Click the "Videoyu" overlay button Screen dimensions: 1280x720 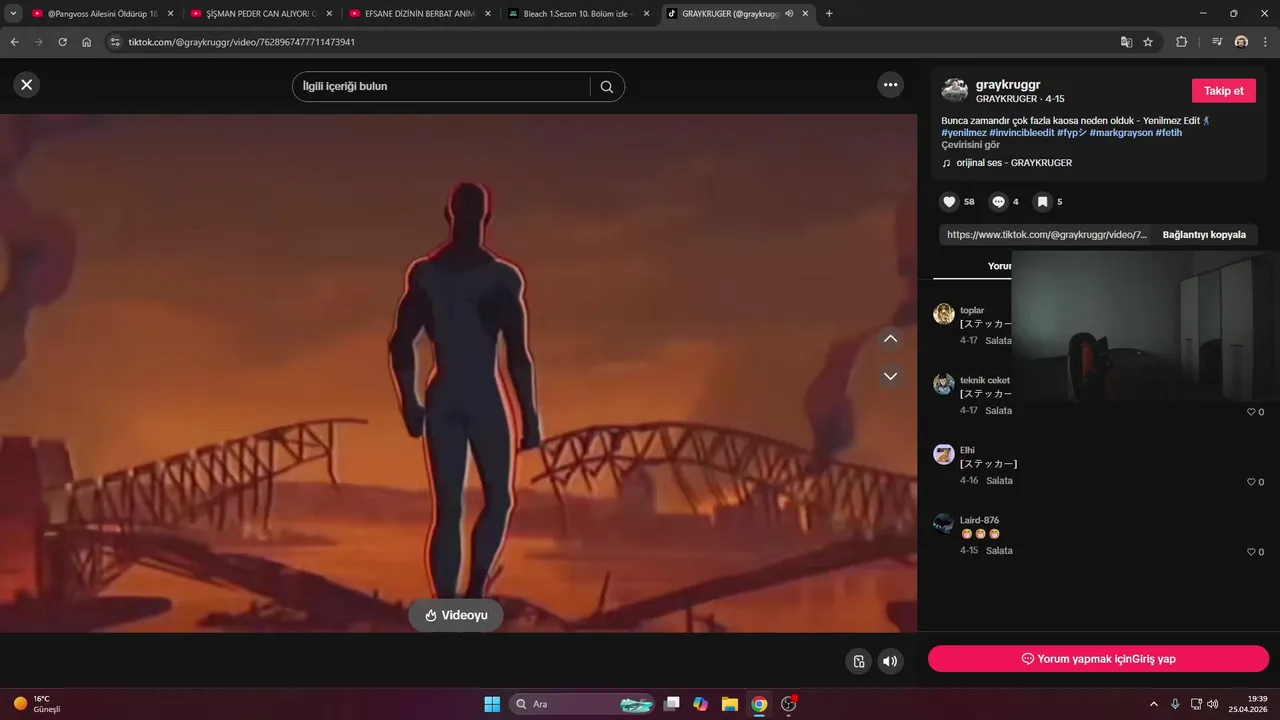(x=456, y=615)
